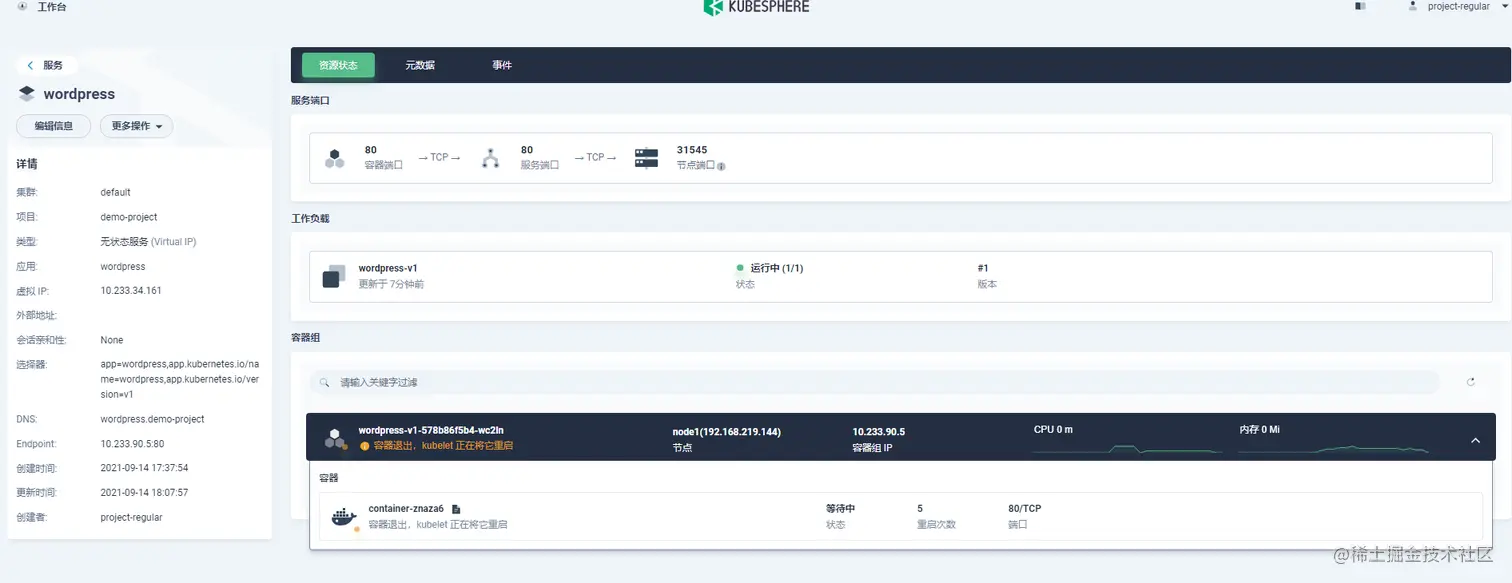Screen dimensions: 1512x583
Task: Select session affinity value None
Action: click(112, 340)
